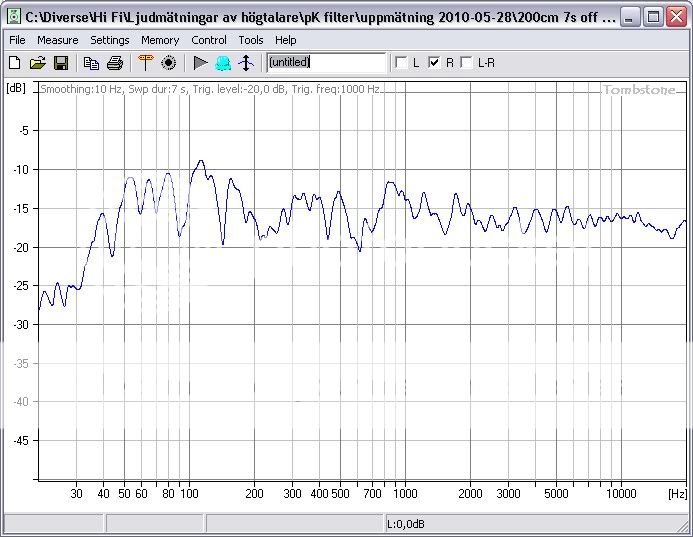This screenshot has width=693, height=537.
Task: Click the cyan toolbar icon
Action: [x=223, y=63]
